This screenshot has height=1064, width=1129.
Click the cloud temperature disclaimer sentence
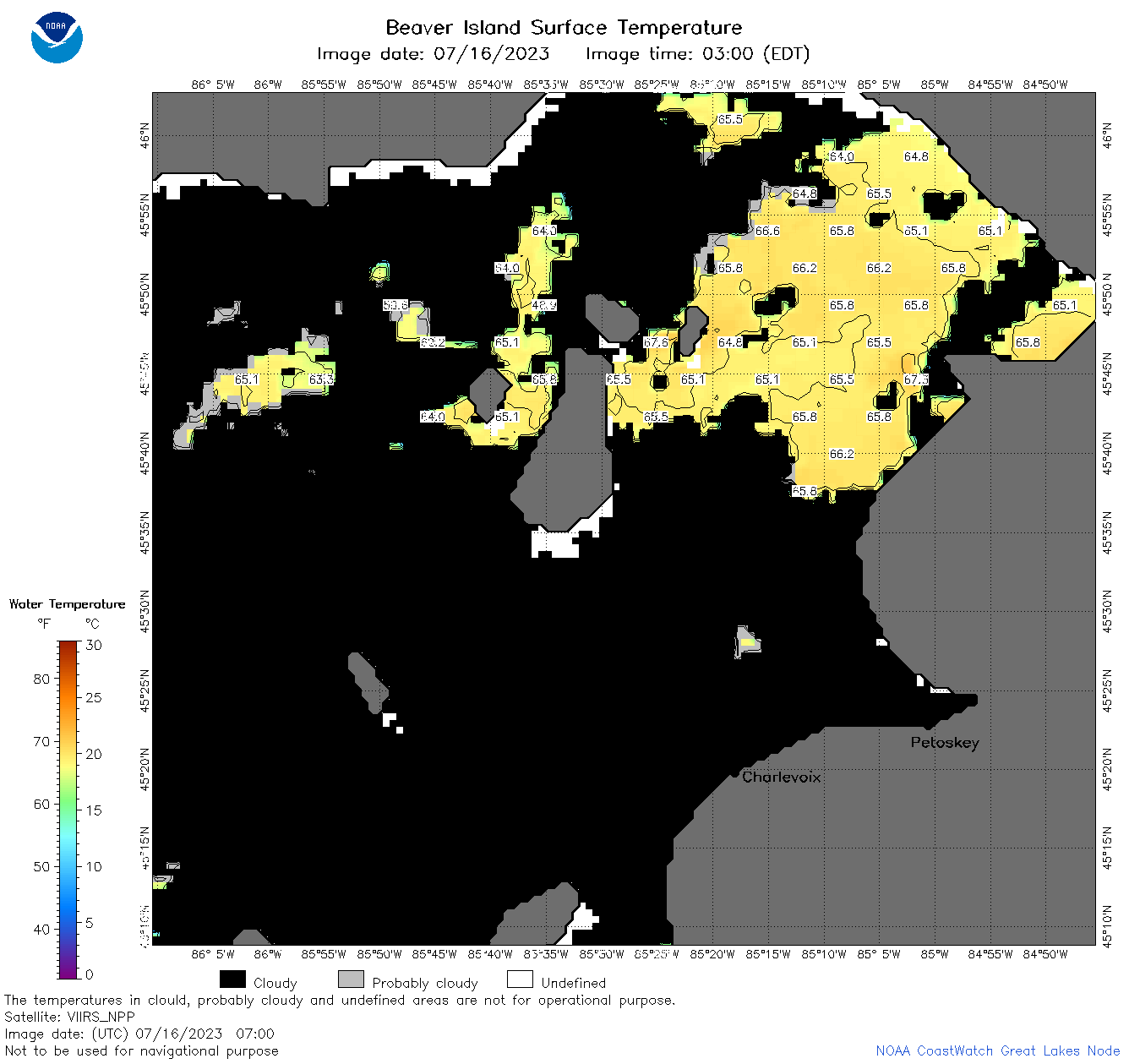pos(340,1001)
